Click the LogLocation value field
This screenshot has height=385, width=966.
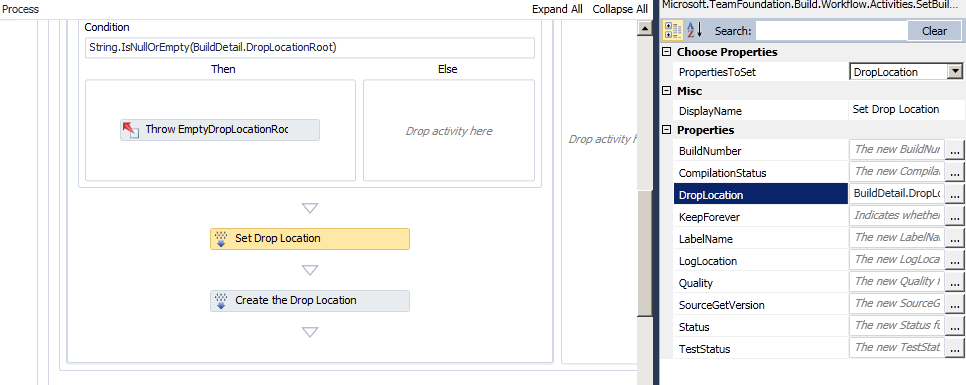coord(897,260)
